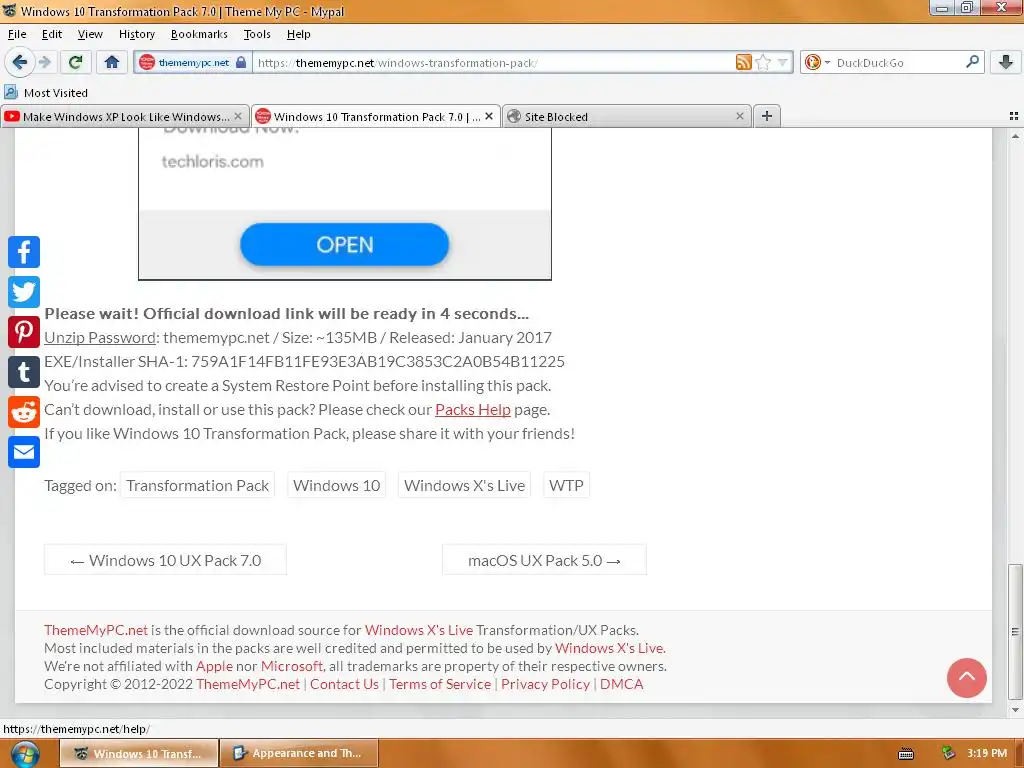Close the Site Blocked tab
This screenshot has height=768, width=1024.
point(739,116)
